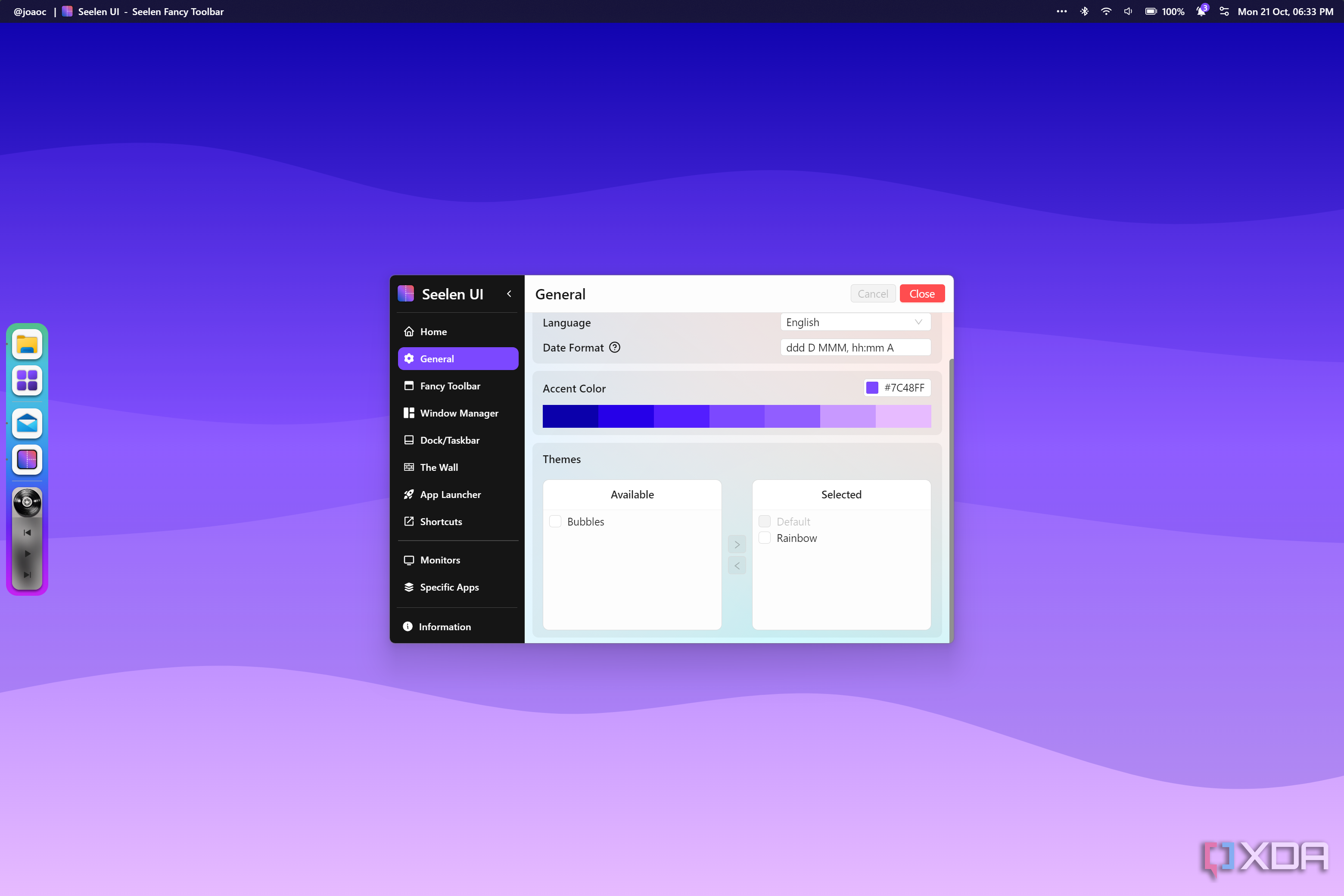Viewport: 1344px width, 896px height.
Task: Collapse the Seelen UI sidebar
Action: 509,293
